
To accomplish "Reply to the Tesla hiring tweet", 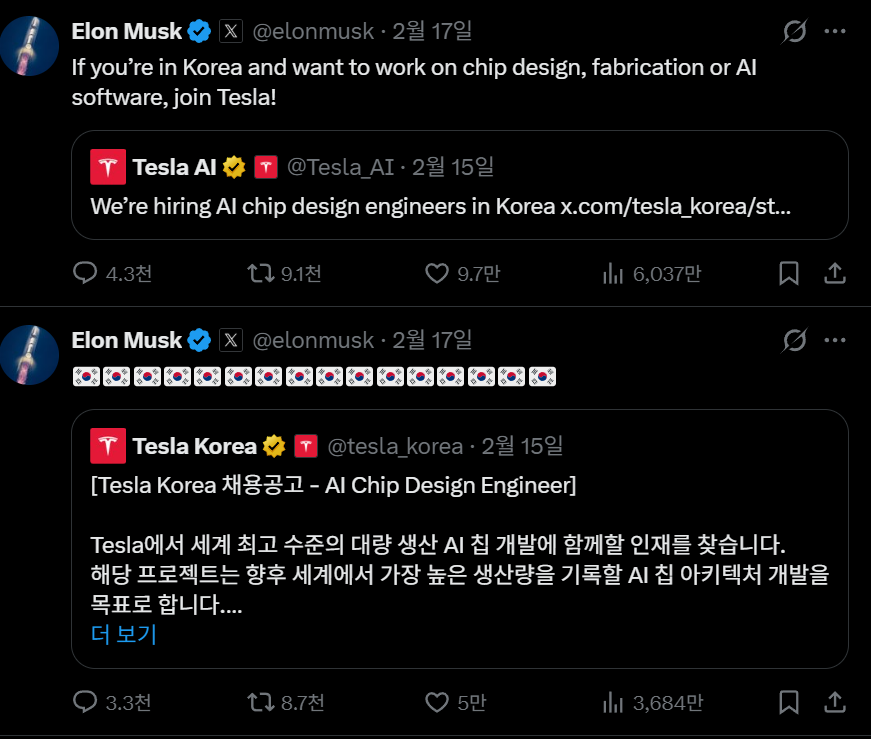I will click(x=87, y=273).
